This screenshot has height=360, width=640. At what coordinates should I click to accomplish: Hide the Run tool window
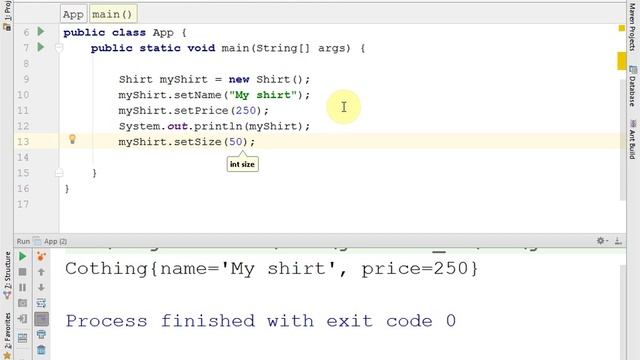(618, 241)
